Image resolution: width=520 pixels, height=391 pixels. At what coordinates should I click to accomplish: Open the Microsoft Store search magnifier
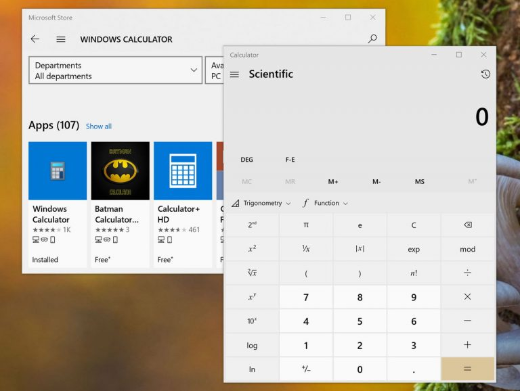(x=372, y=39)
